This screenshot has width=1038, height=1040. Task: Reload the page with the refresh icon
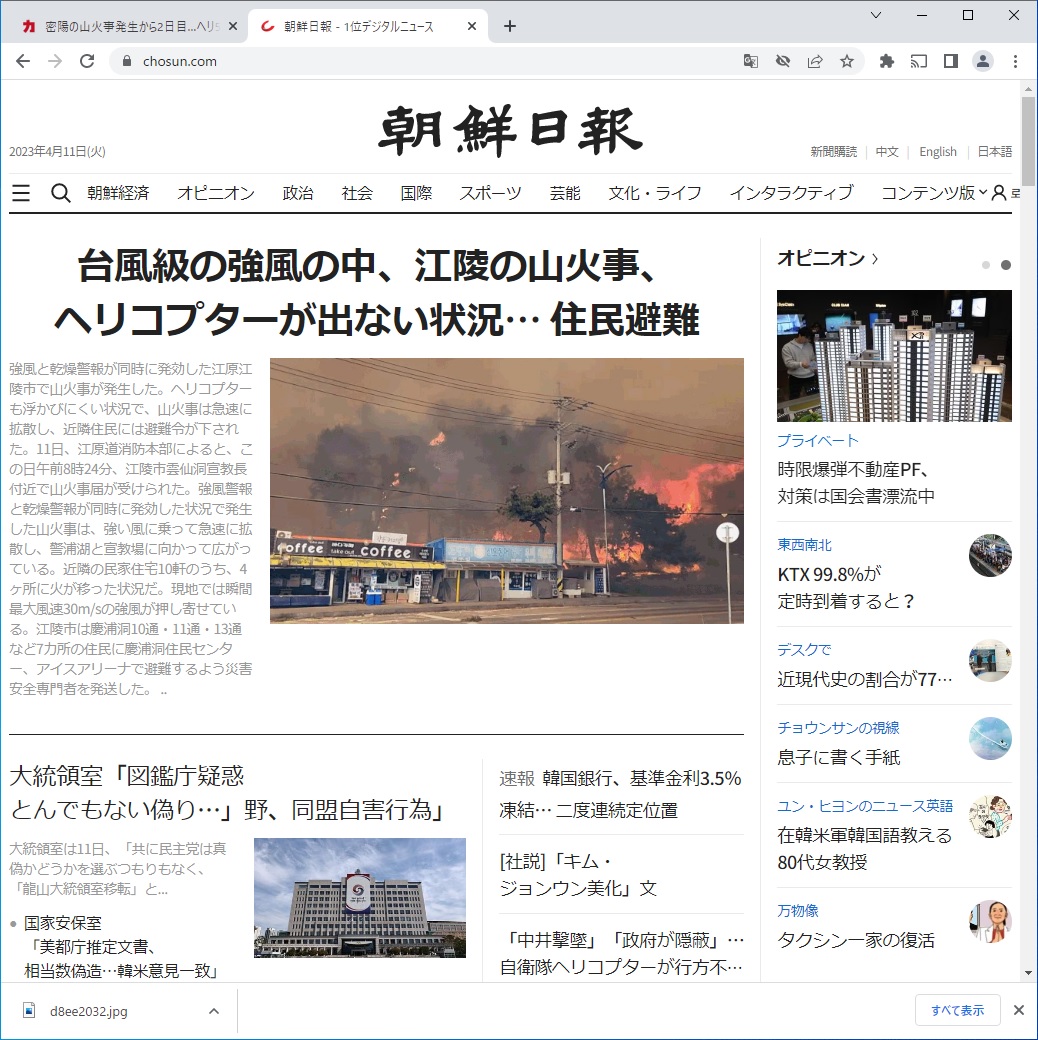(87, 61)
